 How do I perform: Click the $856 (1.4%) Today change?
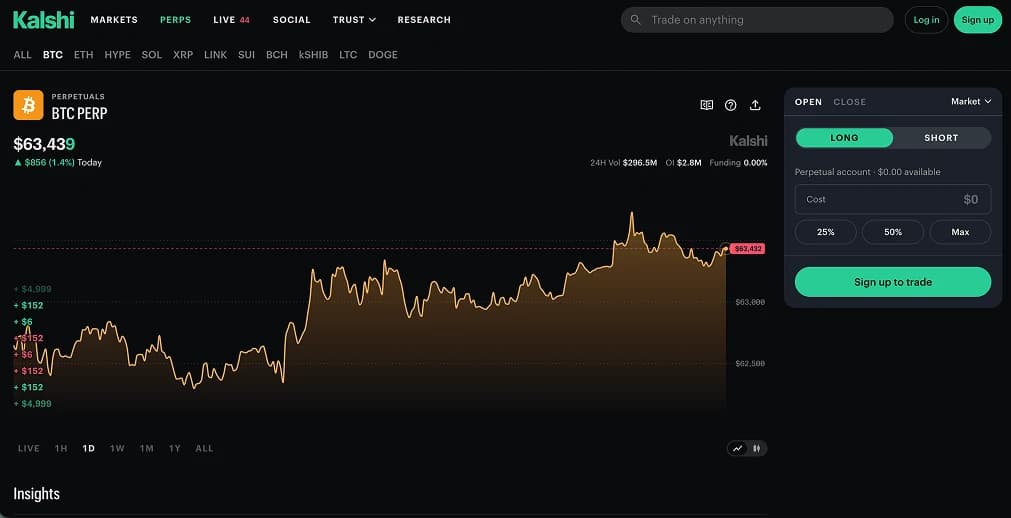58,163
